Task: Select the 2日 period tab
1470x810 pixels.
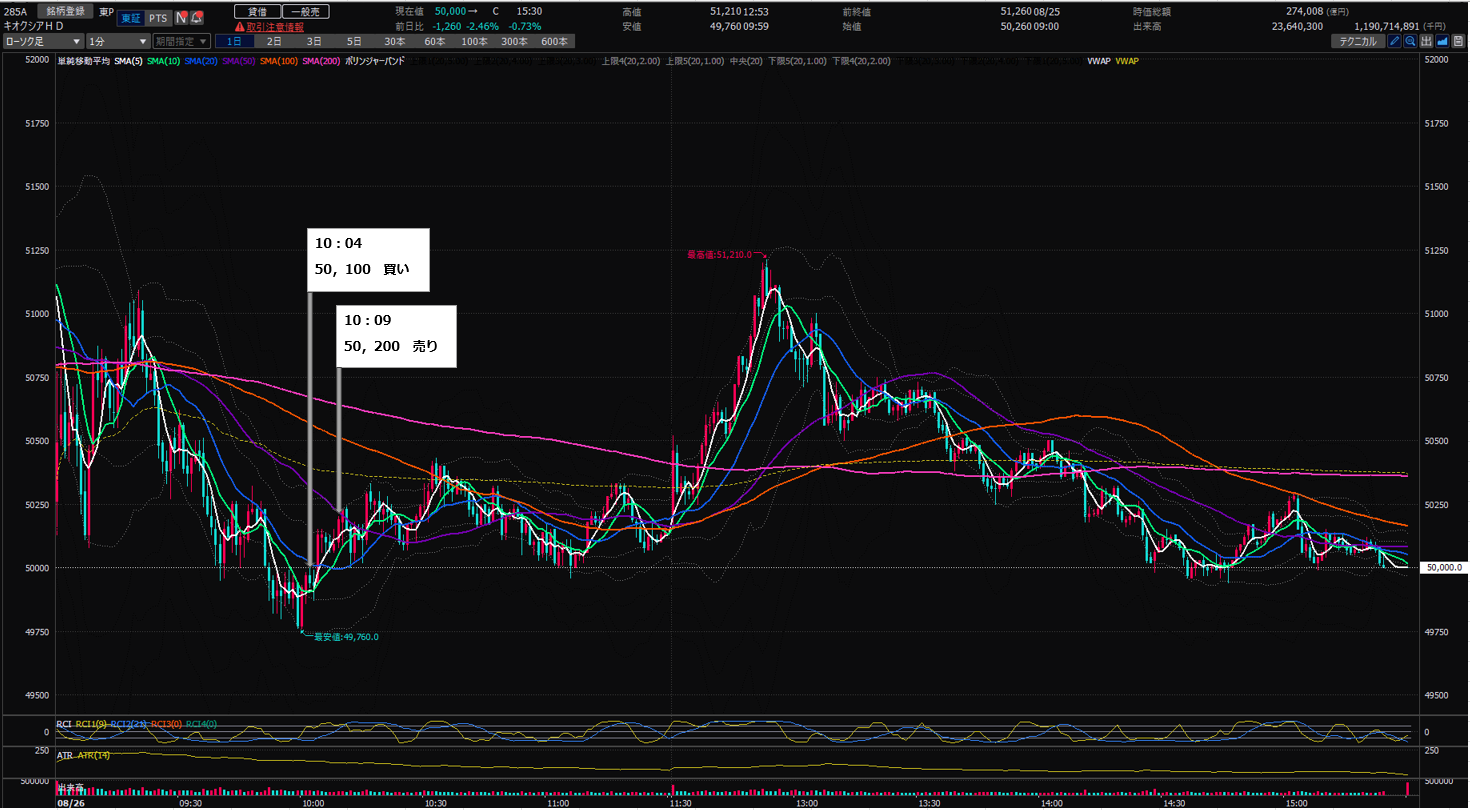Action: [274, 42]
